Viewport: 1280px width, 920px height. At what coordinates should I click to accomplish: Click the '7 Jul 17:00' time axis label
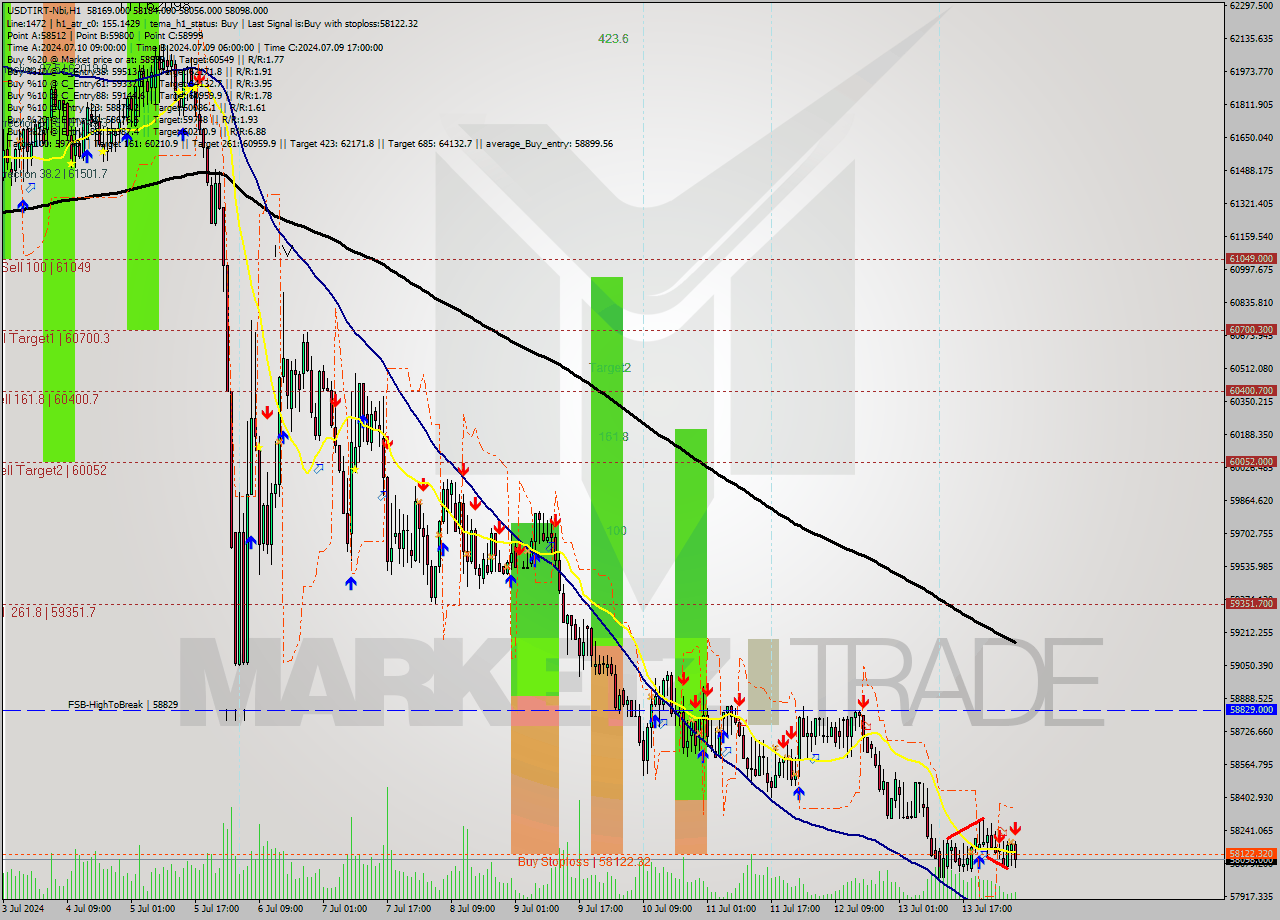point(408,910)
